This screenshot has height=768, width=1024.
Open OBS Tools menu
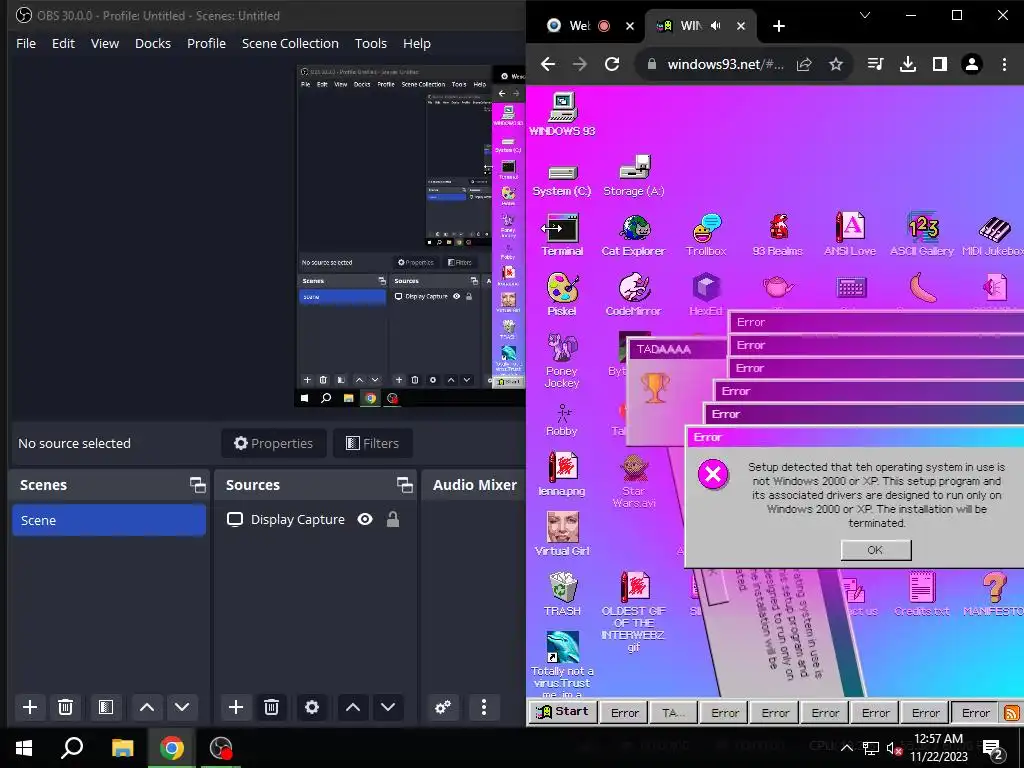pos(371,43)
